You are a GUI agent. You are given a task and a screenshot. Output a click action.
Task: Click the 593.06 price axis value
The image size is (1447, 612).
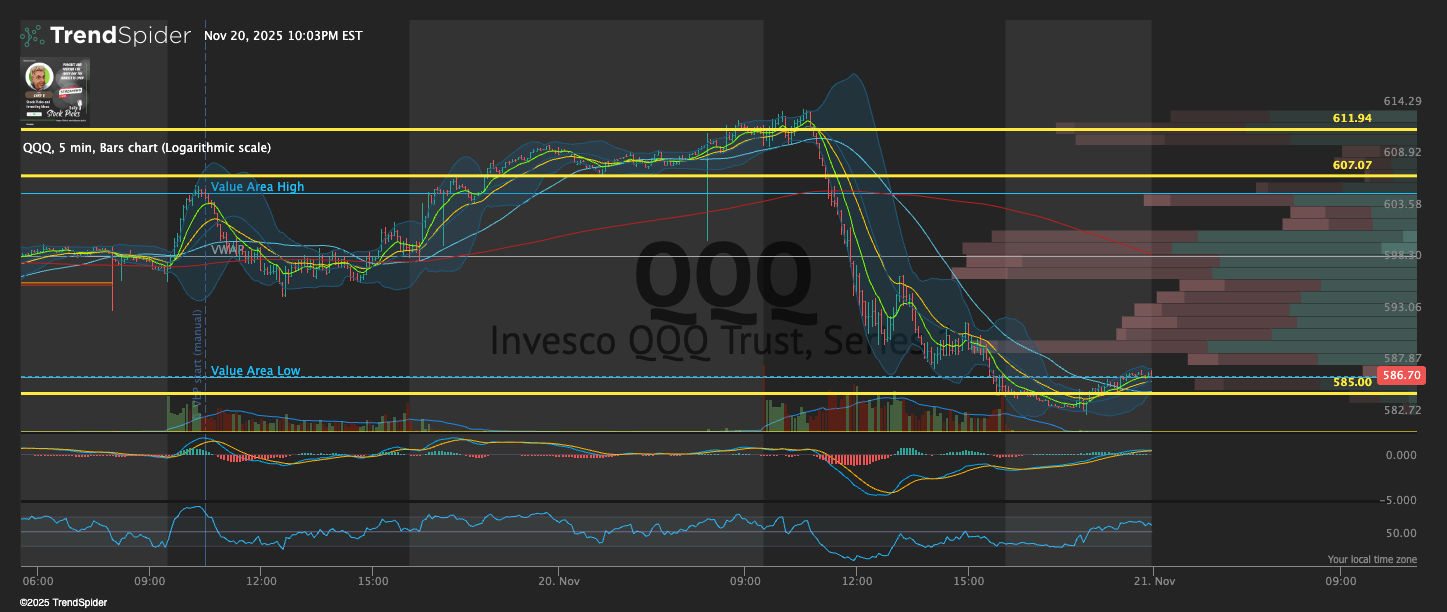(1402, 307)
